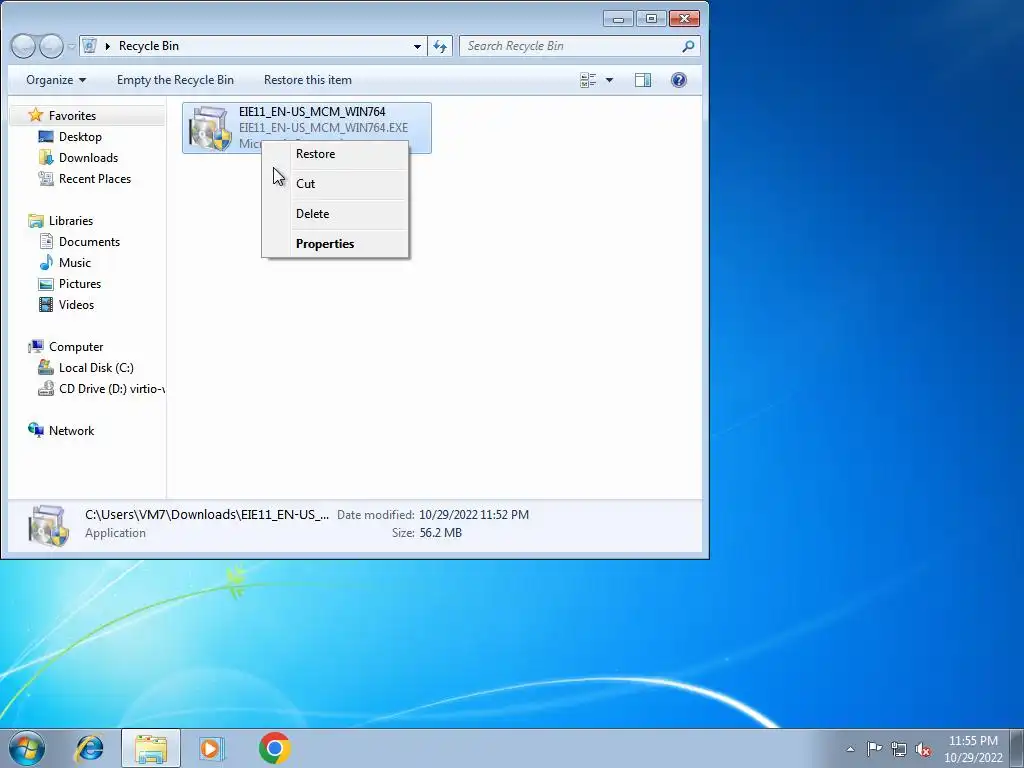This screenshot has height=768, width=1024.
Task: Select the EIE11_EN-US_MCM_WIN764 file name
Action: 312,112
